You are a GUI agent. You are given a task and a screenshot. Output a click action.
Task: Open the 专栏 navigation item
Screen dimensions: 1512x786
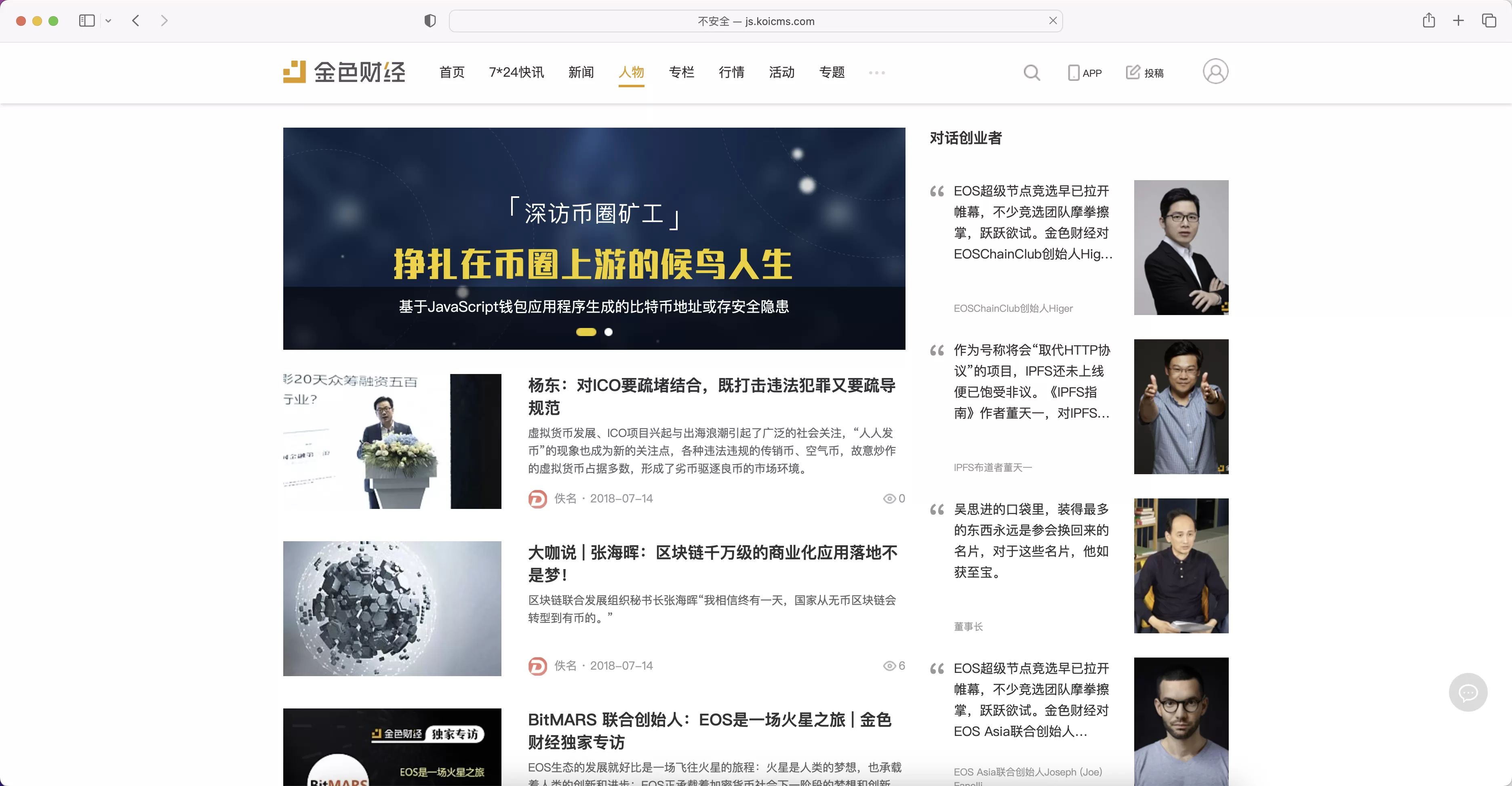coord(682,72)
